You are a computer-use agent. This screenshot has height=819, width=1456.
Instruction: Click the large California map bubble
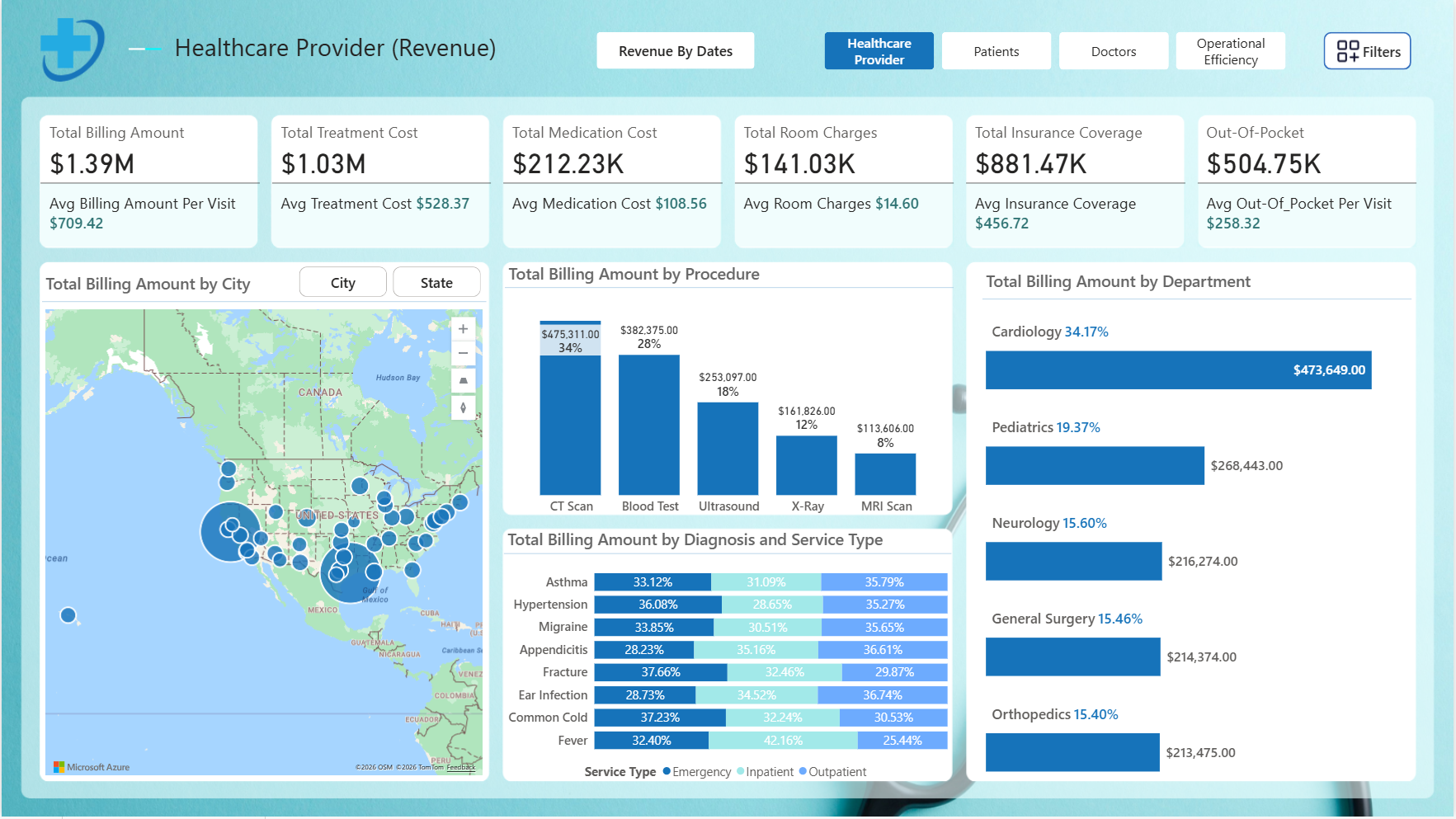[x=230, y=532]
